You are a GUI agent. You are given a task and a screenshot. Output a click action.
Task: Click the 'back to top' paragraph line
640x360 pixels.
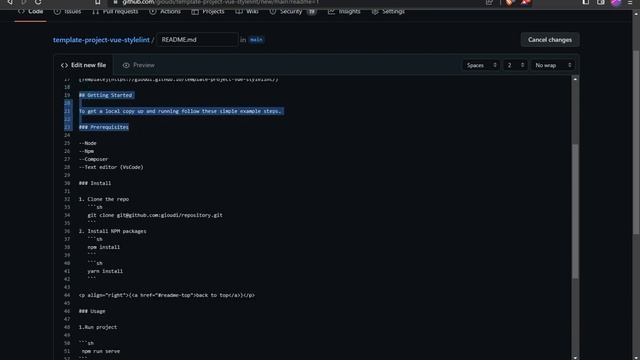point(167,295)
